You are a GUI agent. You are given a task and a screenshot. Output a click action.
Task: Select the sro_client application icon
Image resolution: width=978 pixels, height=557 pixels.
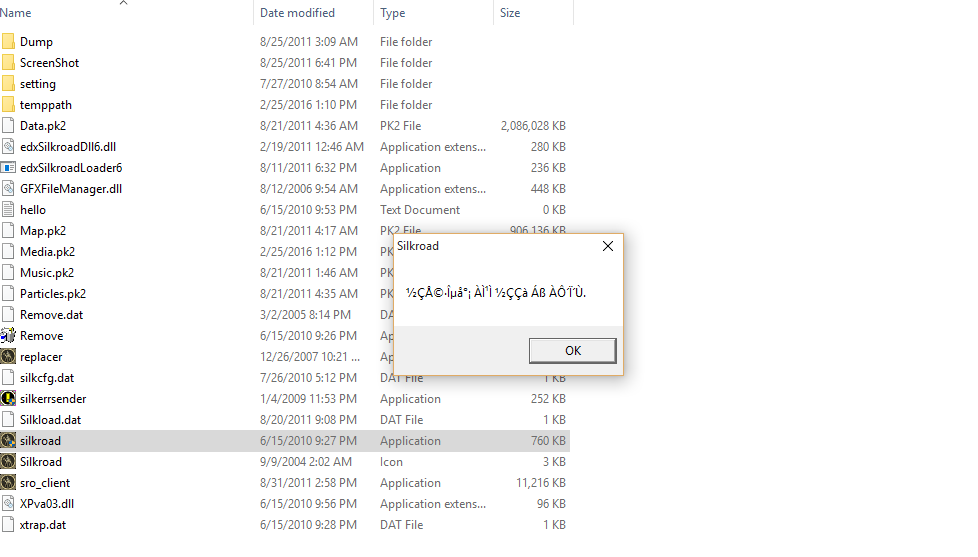tap(8, 483)
